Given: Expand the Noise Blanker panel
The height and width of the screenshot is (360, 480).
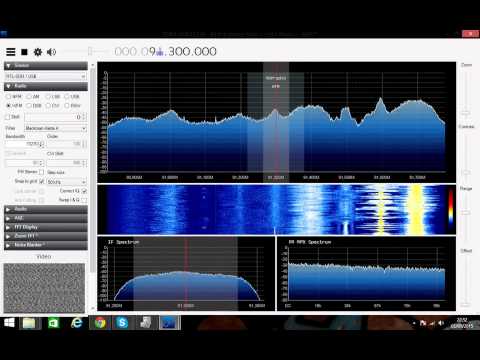Looking at the screenshot, I should click(46, 245).
